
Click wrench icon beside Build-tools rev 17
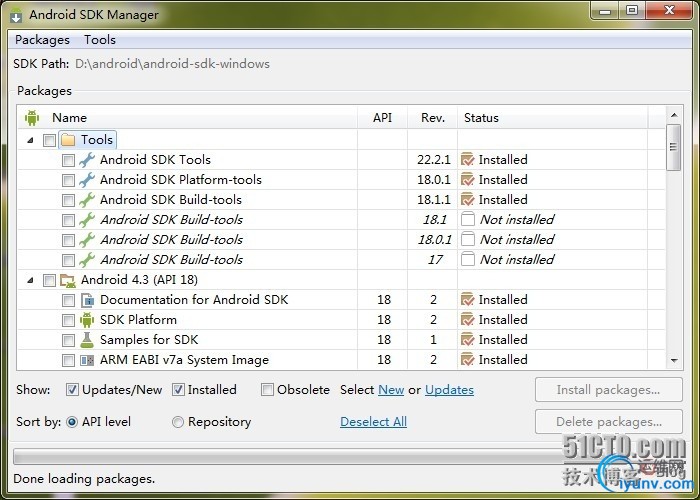87,260
